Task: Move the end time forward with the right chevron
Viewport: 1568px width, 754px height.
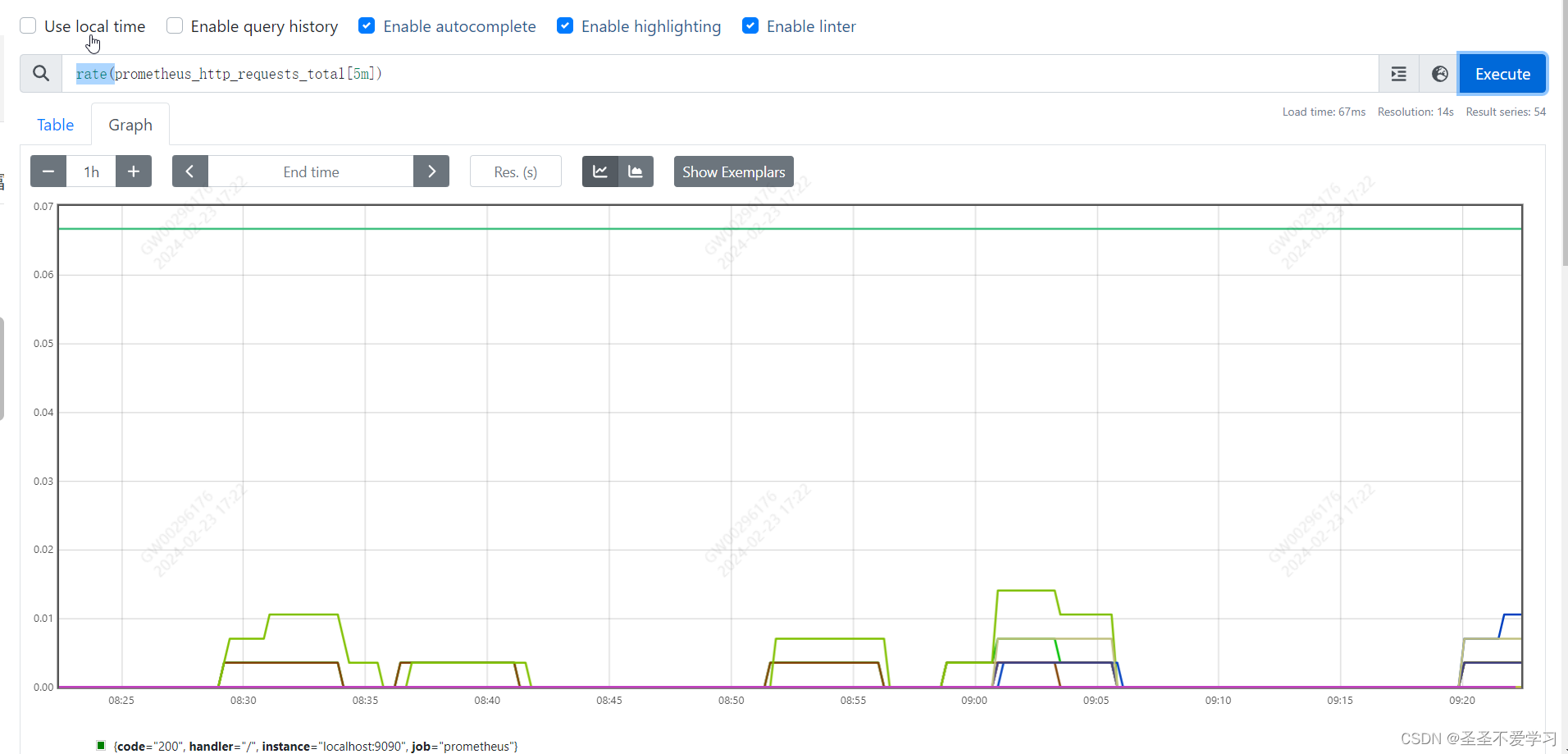Action: point(431,171)
